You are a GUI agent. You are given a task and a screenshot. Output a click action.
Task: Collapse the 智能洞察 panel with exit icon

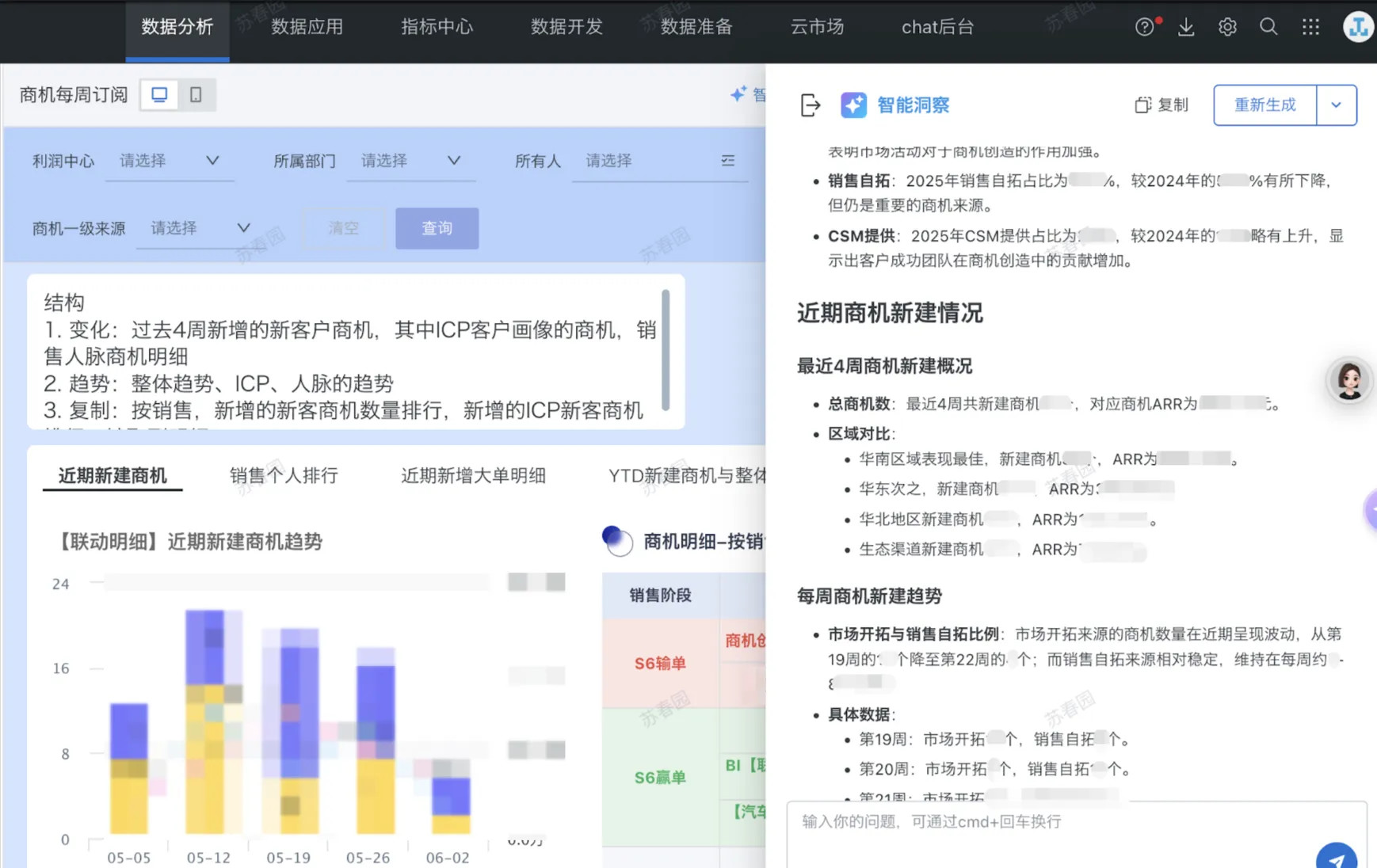point(810,105)
